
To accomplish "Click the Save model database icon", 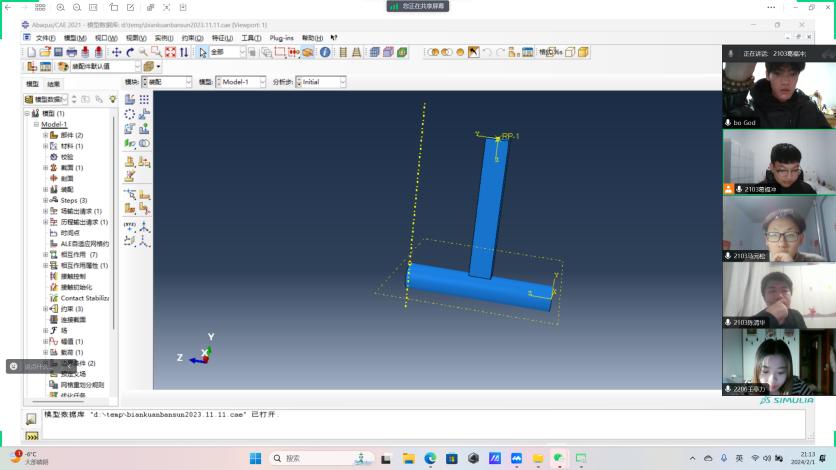I will tap(57, 52).
